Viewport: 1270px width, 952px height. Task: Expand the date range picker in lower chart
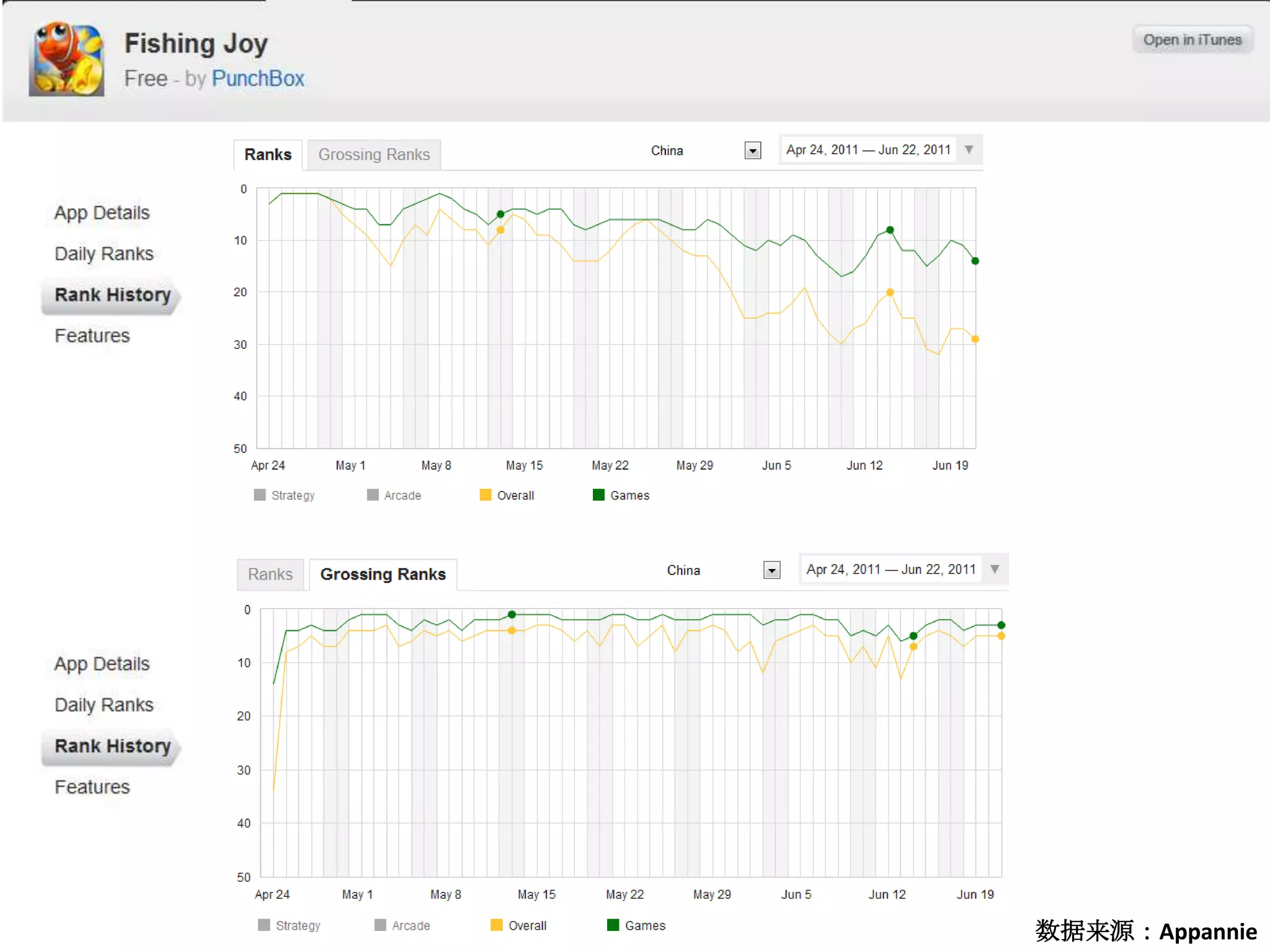click(903, 570)
